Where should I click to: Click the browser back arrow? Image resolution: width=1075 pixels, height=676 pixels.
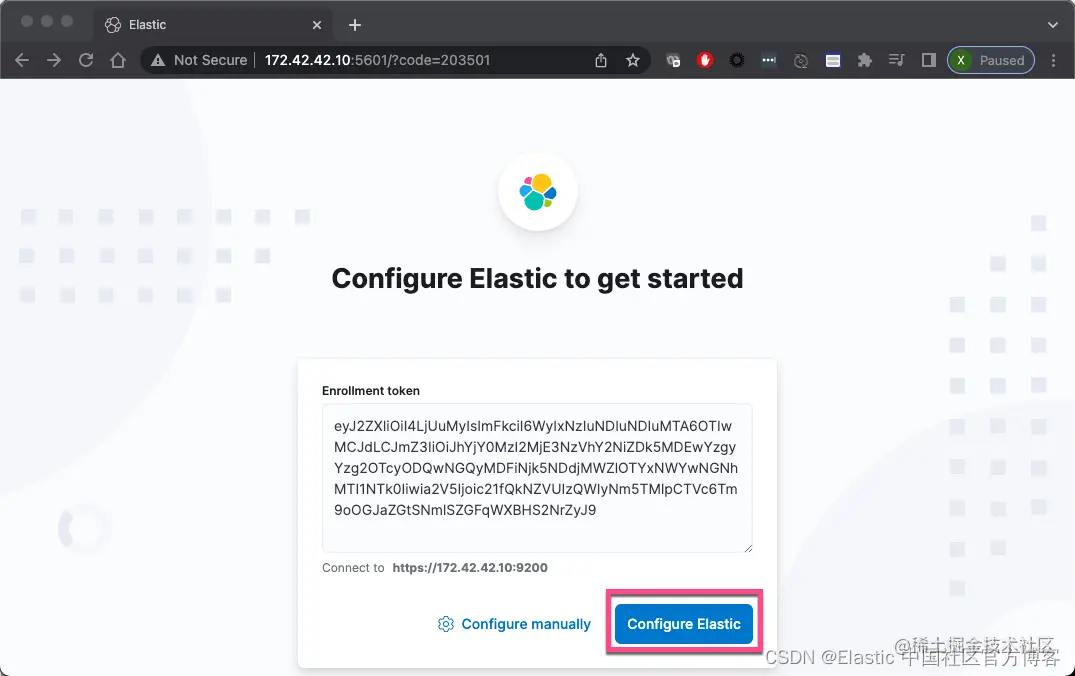click(x=22, y=60)
